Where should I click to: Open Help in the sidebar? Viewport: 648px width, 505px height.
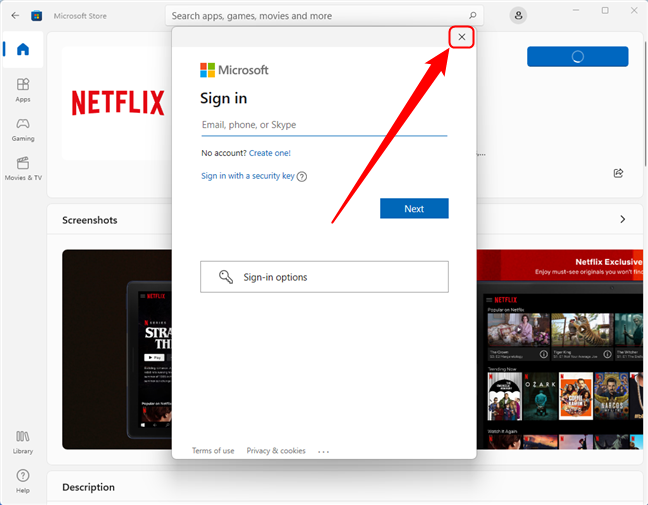click(x=22, y=480)
